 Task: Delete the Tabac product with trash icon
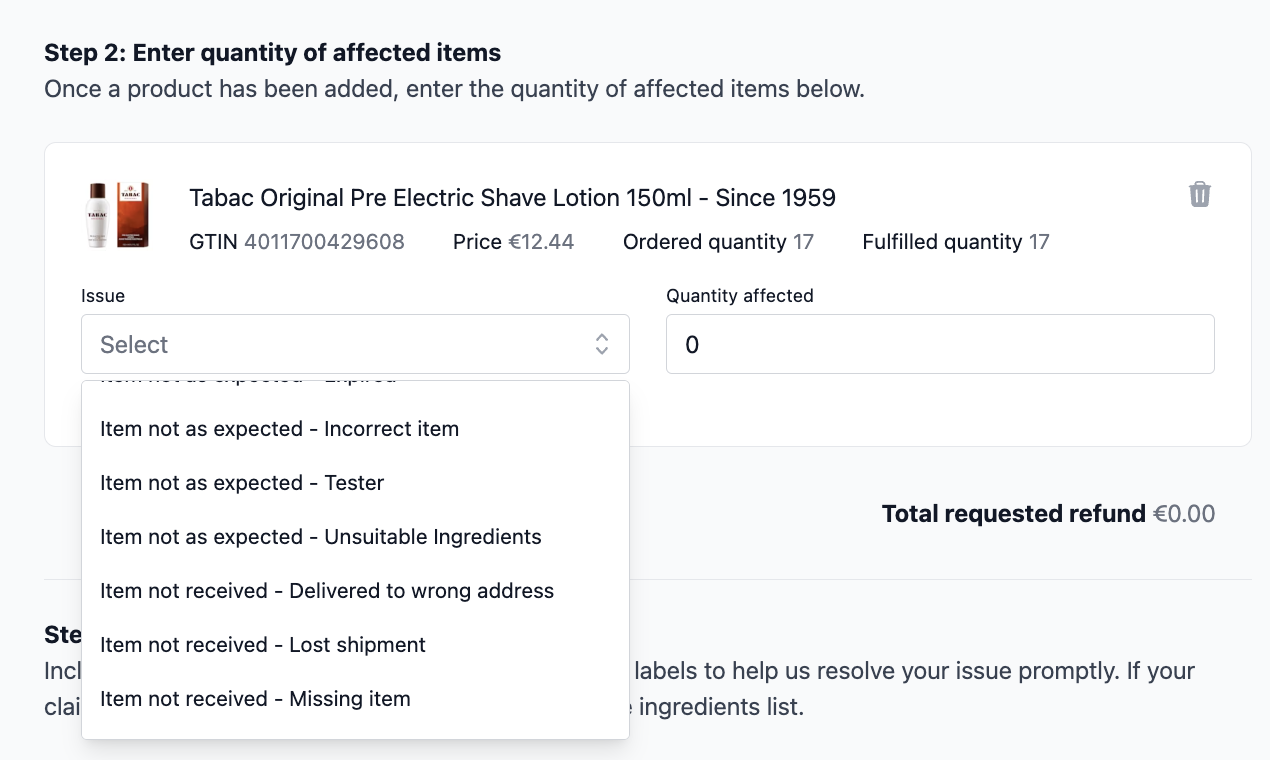tap(1200, 194)
